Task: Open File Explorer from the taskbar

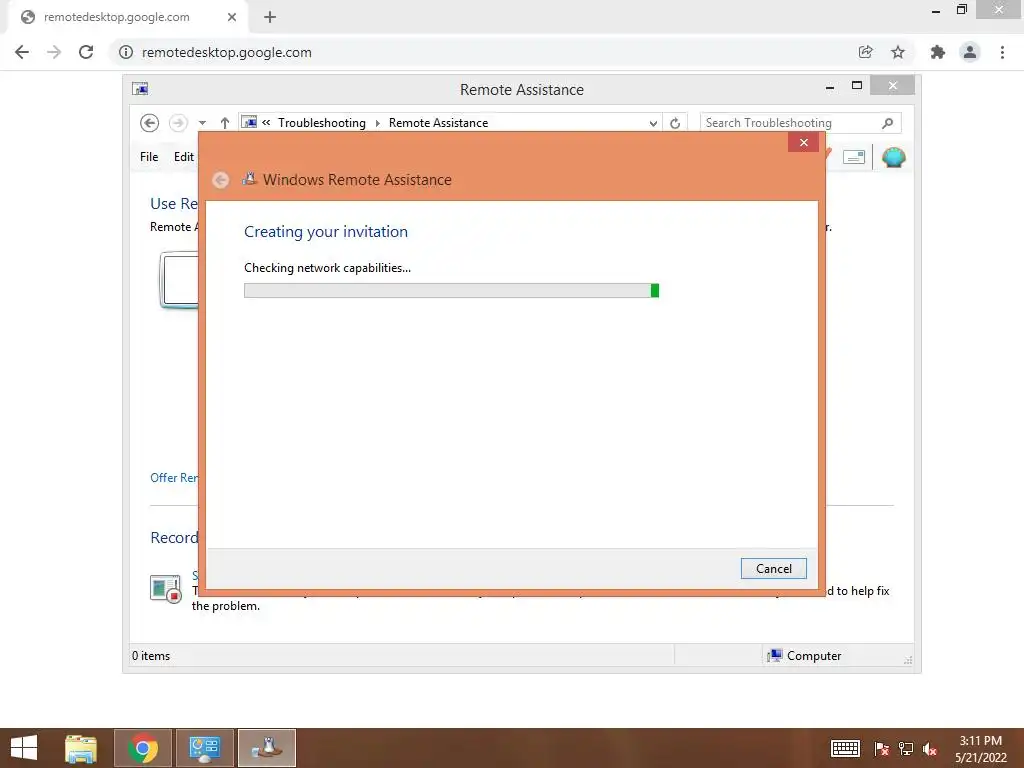Action: pyautogui.click(x=81, y=748)
